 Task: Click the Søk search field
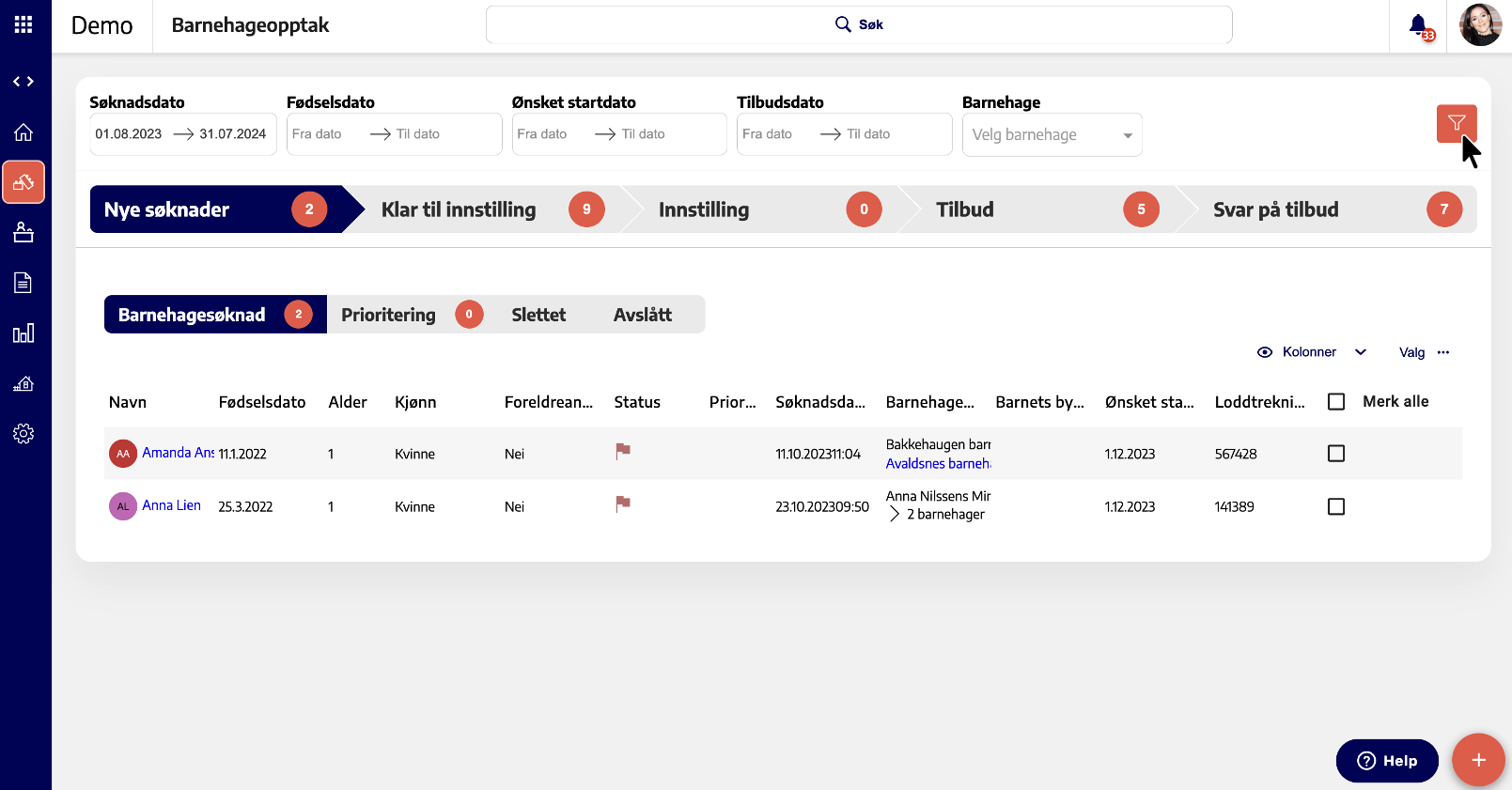(x=858, y=25)
